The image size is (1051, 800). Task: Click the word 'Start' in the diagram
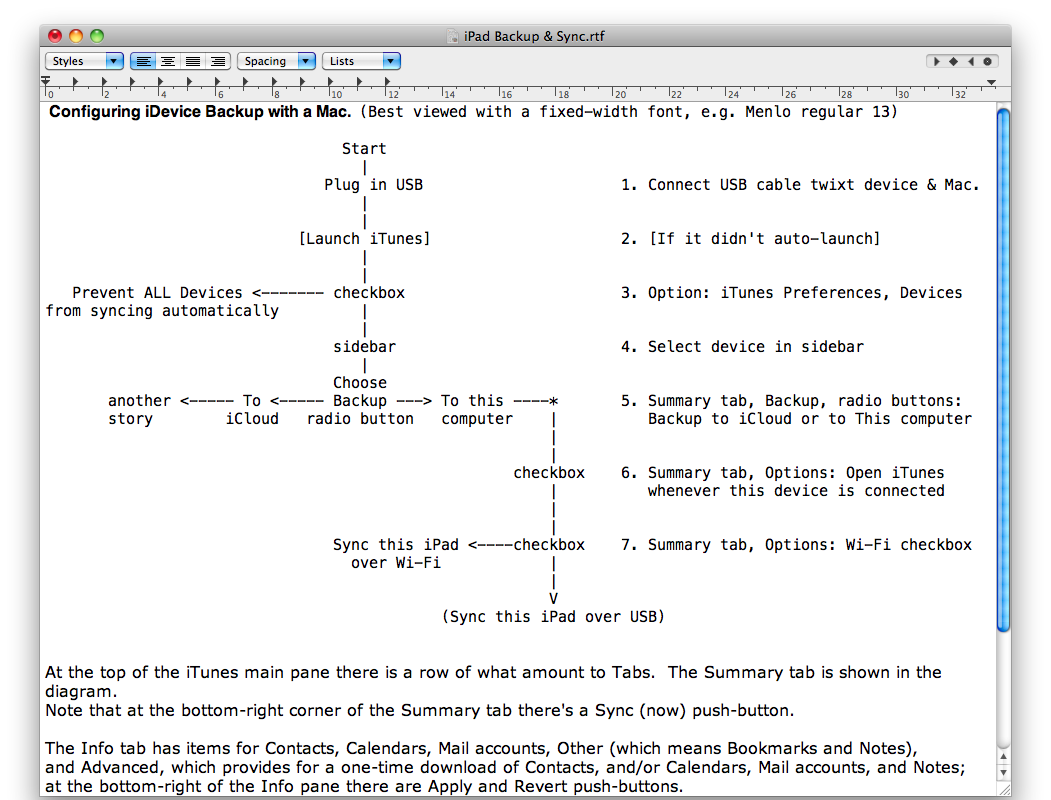[364, 149]
